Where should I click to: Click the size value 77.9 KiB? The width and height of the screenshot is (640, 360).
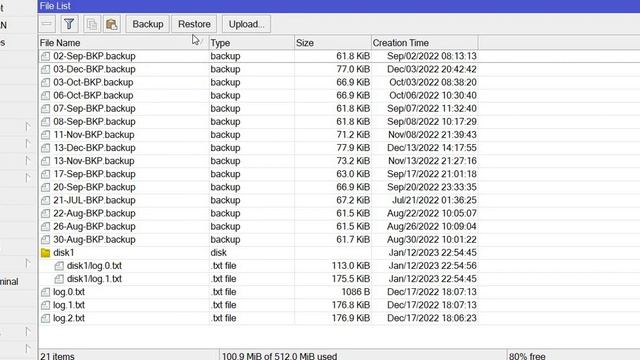[353, 148]
